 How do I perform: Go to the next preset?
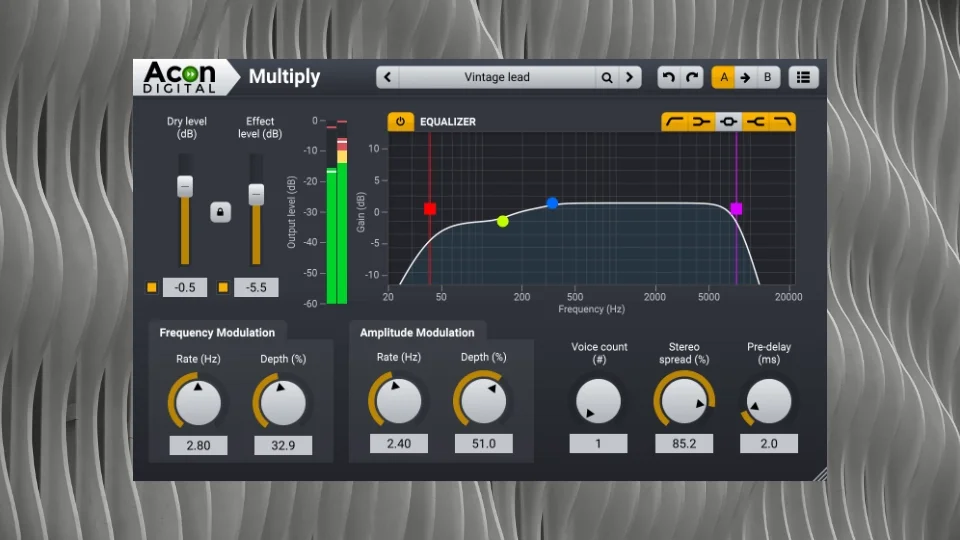[x=629, y=77]
